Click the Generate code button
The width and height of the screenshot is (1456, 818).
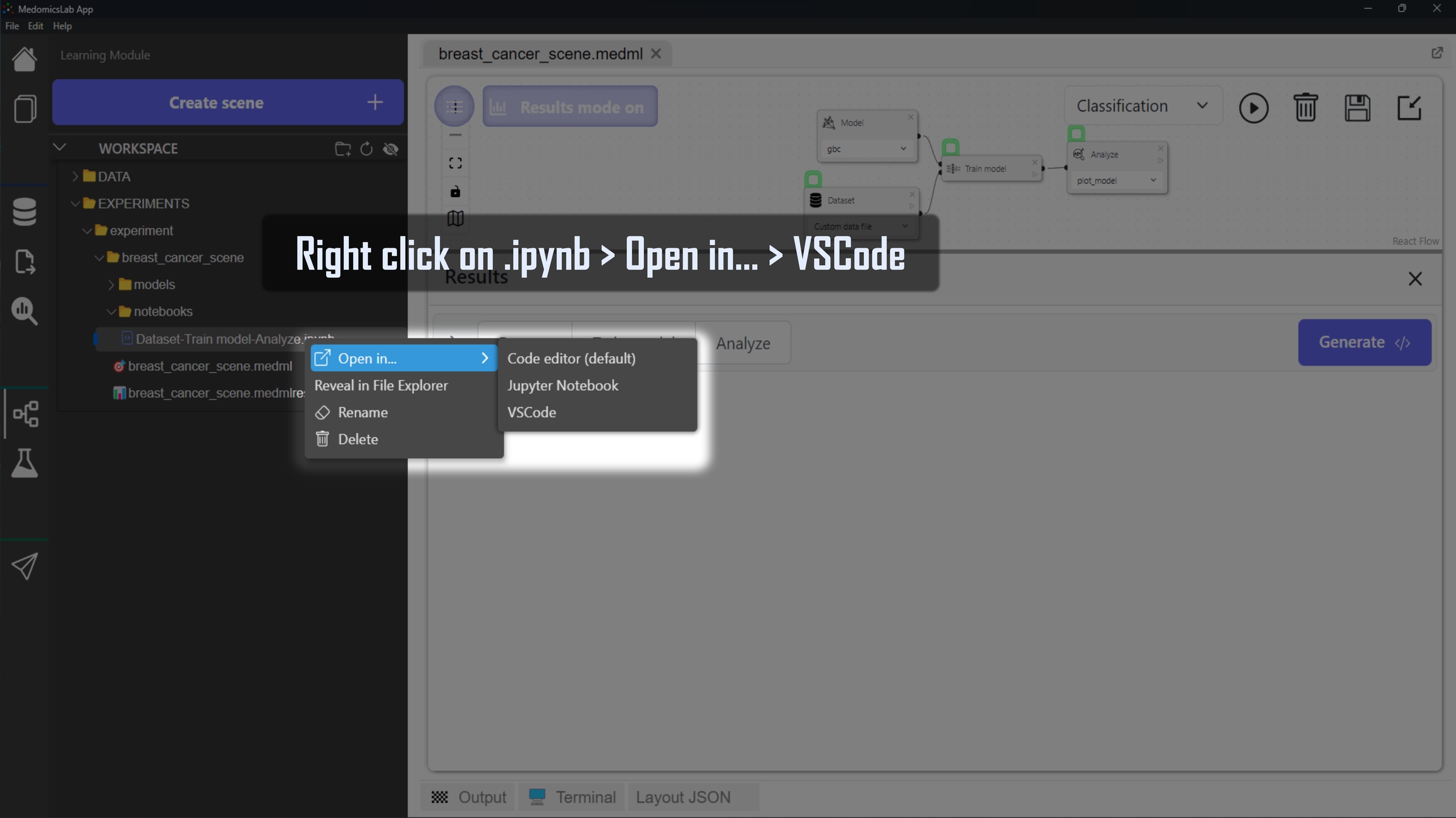(1364, 342)
